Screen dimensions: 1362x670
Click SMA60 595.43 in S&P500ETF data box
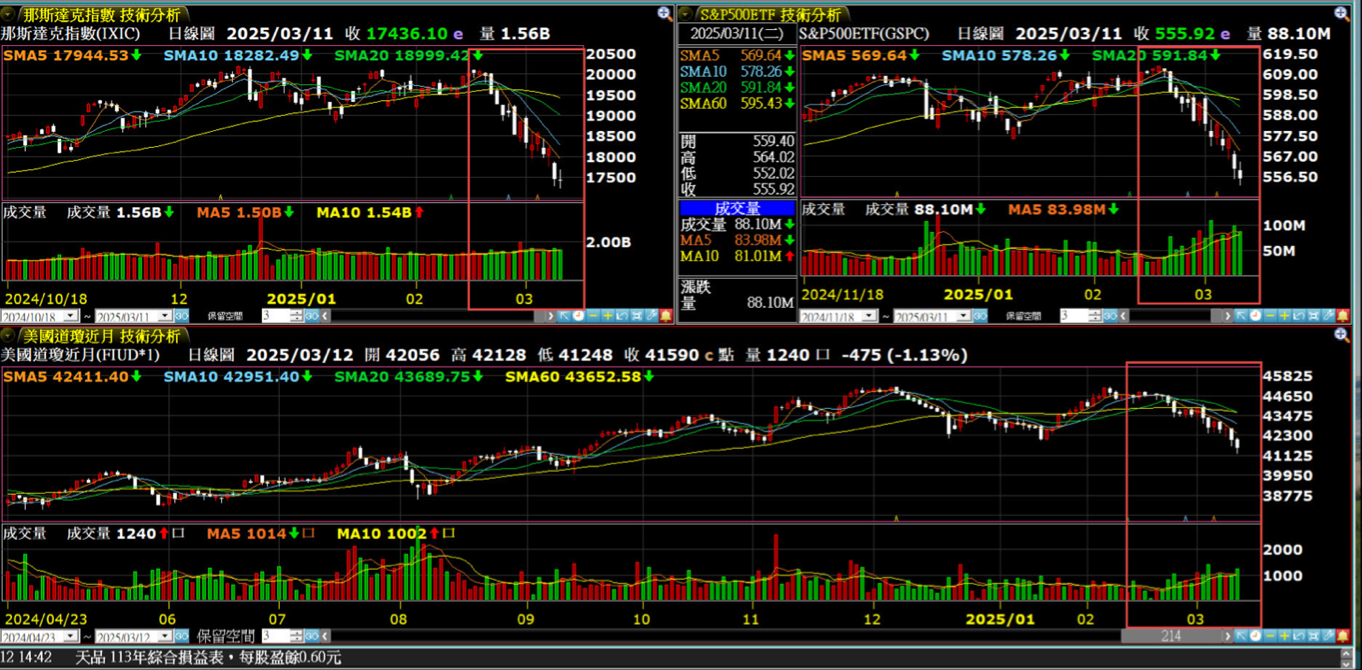point(737,103)
